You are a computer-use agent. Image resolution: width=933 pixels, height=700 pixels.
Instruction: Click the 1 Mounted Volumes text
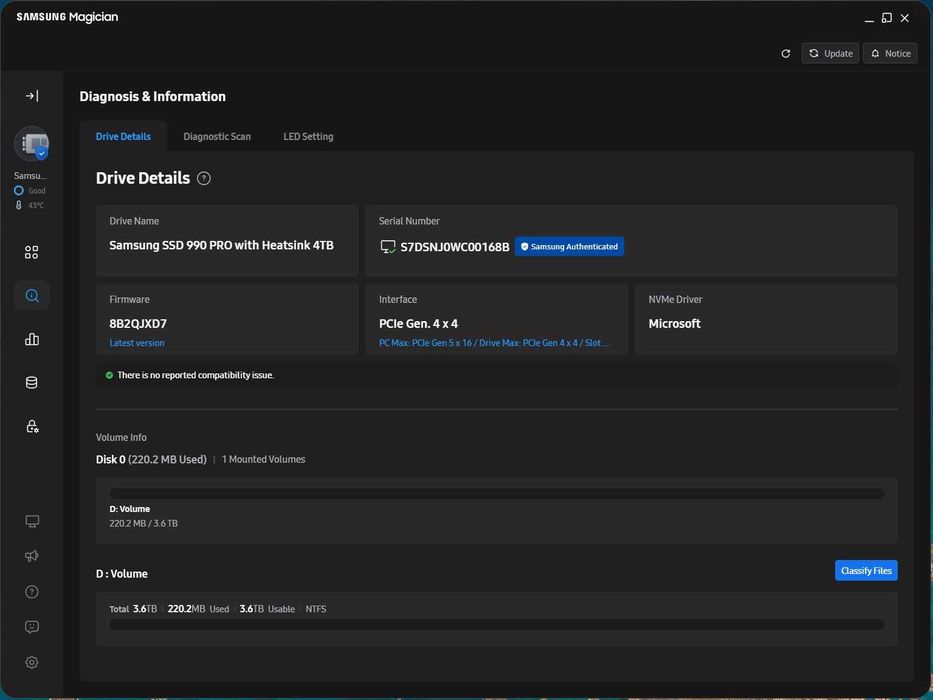[x=264, y=460]
